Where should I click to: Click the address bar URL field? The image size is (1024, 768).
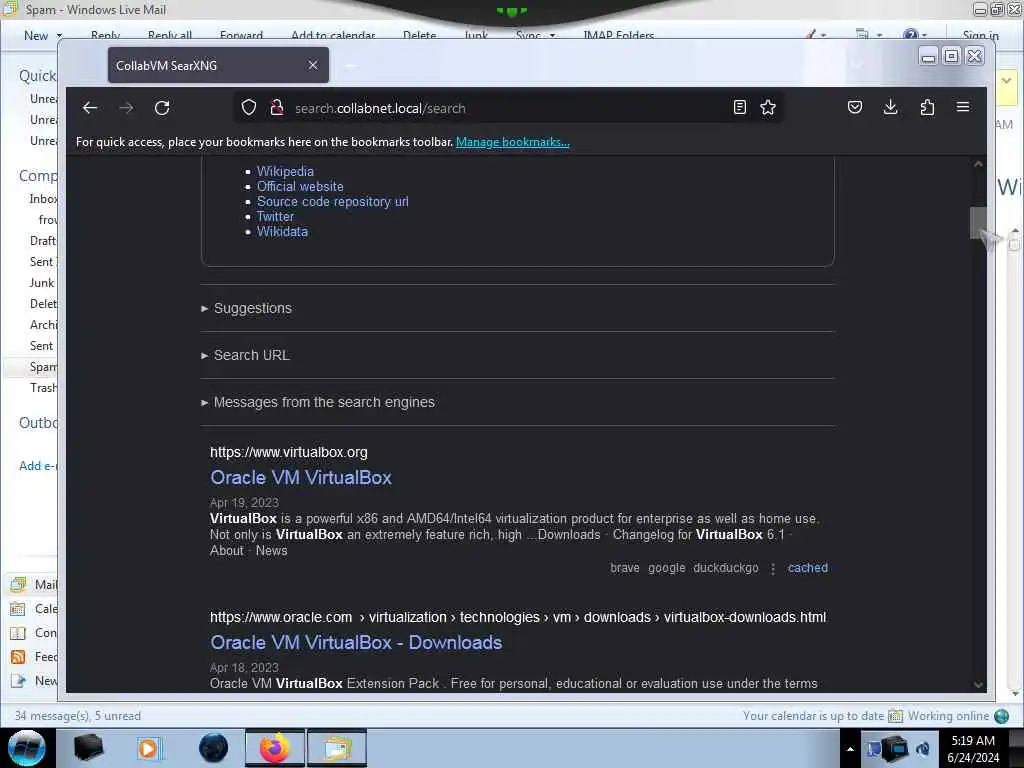509,108
